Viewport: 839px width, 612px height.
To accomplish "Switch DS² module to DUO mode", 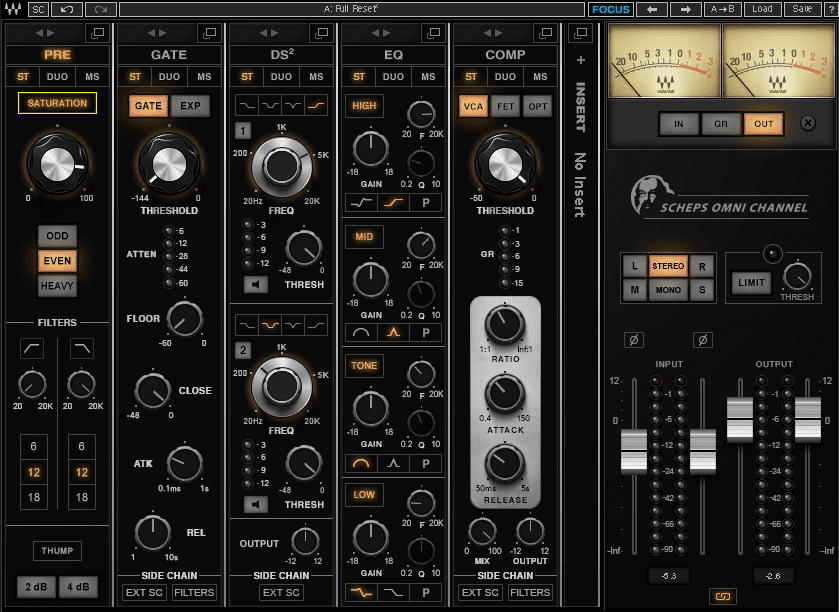I will pos(281,76).
